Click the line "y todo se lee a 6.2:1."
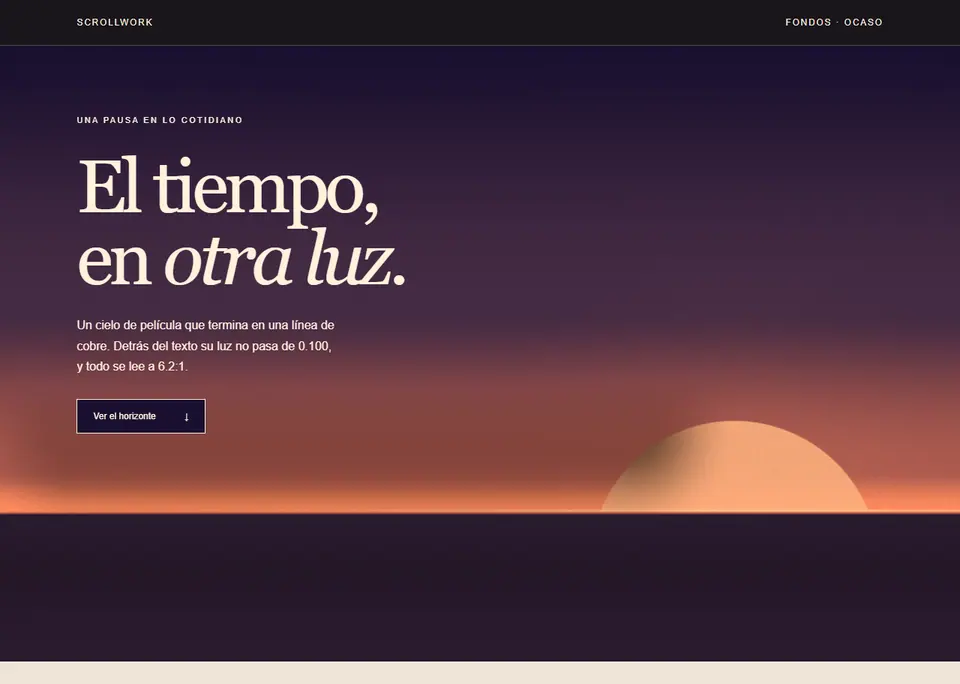960x684 pixels. point(132,367)
